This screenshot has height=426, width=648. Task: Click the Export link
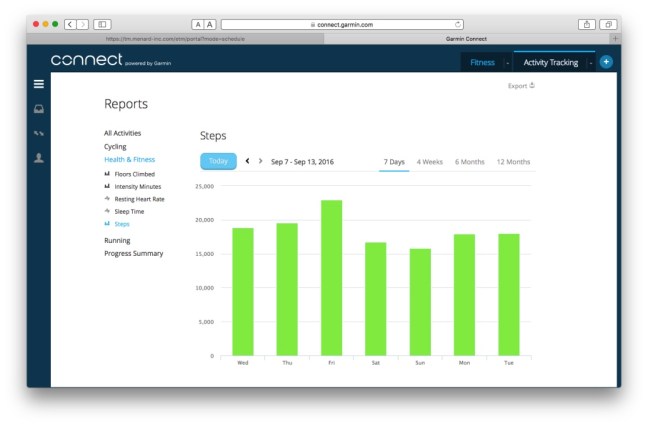(521, 86)
